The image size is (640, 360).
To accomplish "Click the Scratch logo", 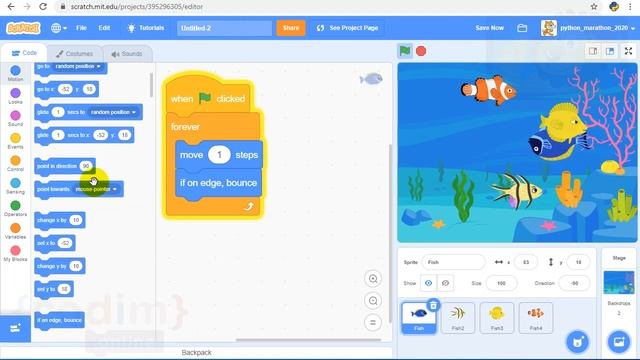I will [23, 28].
